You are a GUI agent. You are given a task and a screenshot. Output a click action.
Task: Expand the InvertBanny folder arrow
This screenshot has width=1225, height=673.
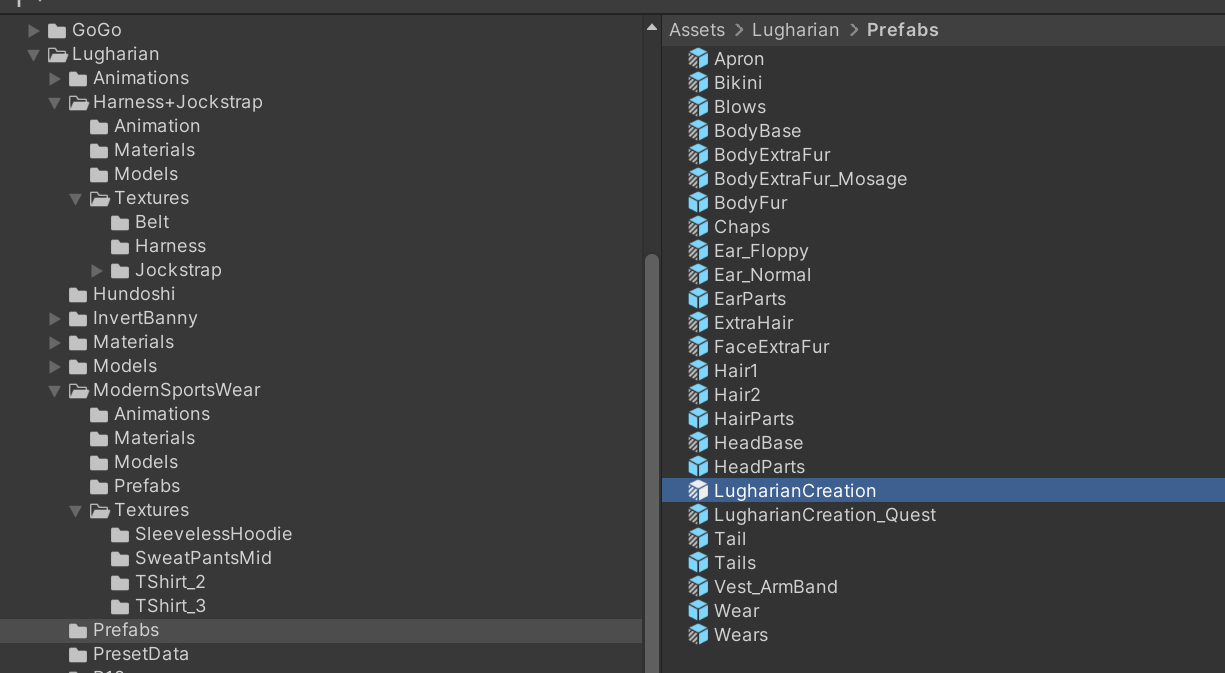coord(55,318)
